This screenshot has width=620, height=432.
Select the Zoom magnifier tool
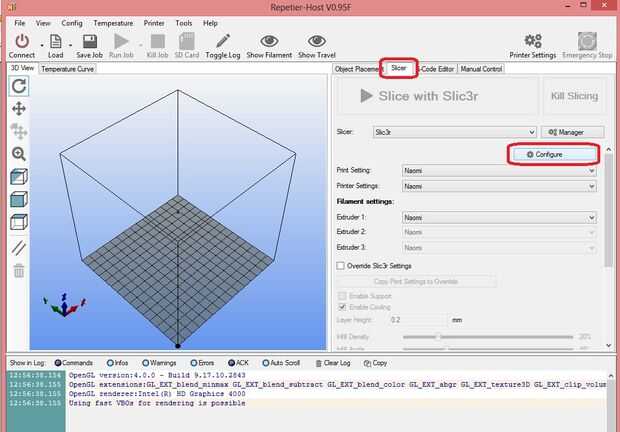click(x=19, y=154)
